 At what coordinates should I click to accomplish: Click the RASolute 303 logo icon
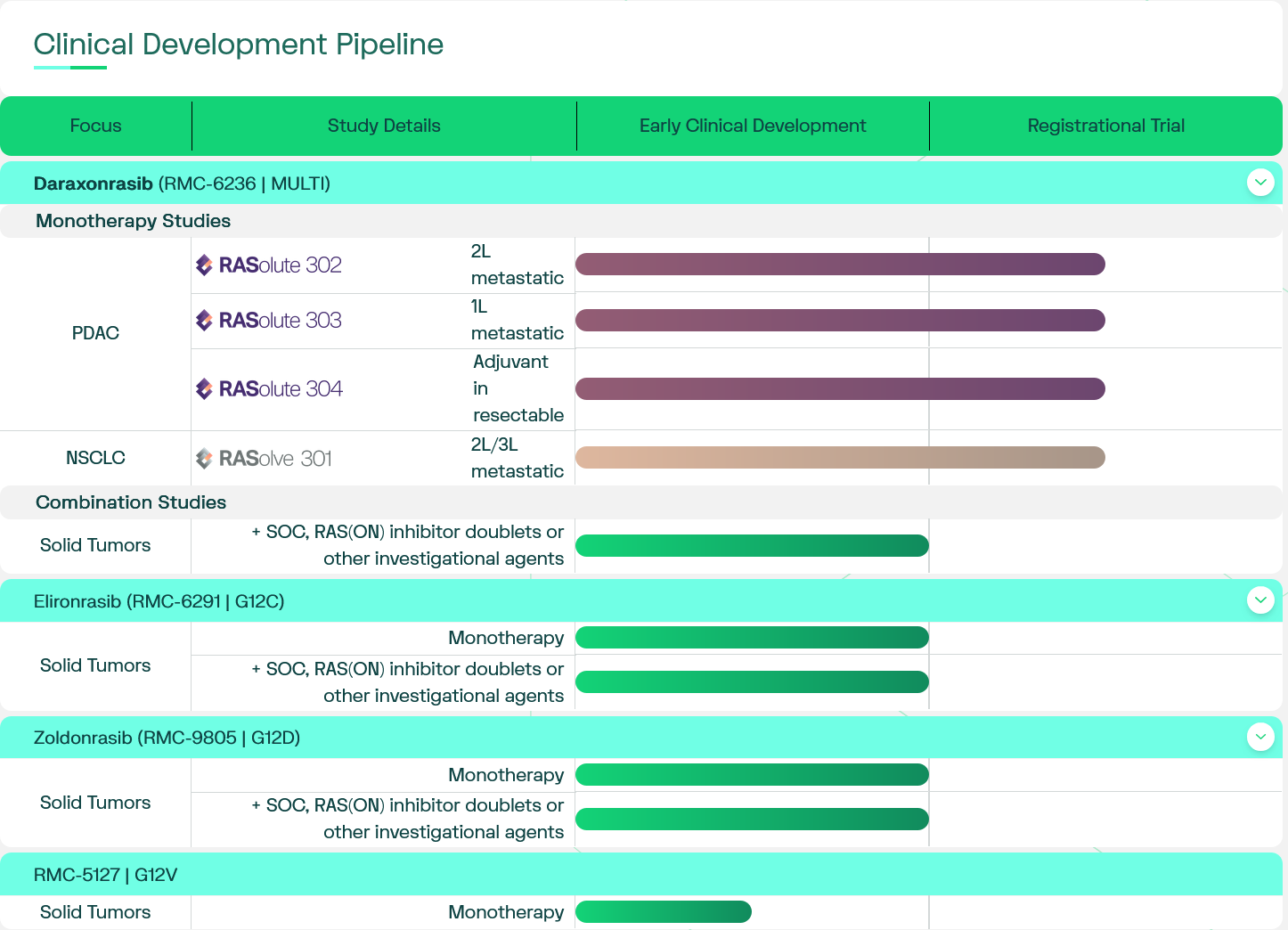point(204,321)
